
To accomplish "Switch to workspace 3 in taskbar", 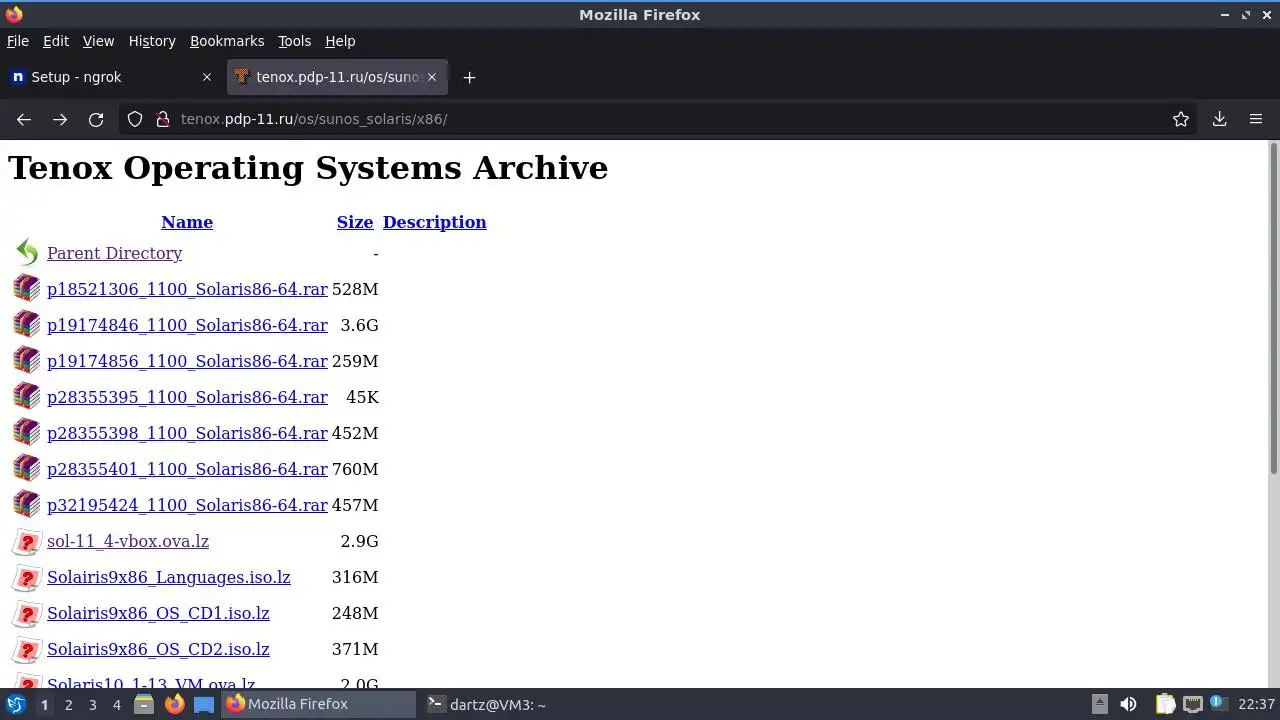I will [92, 705].
